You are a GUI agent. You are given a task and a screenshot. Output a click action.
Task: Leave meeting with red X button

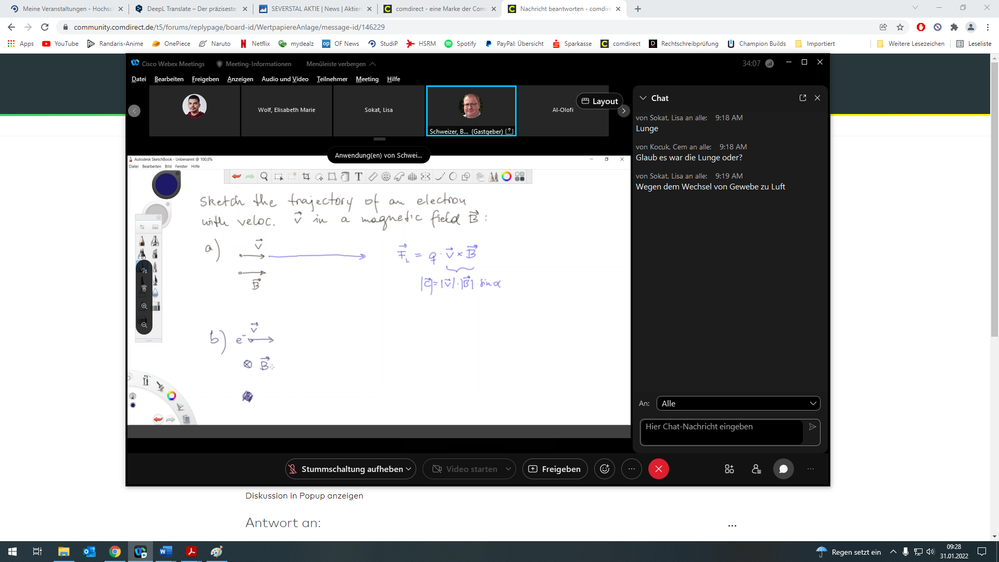click(658, 469)
